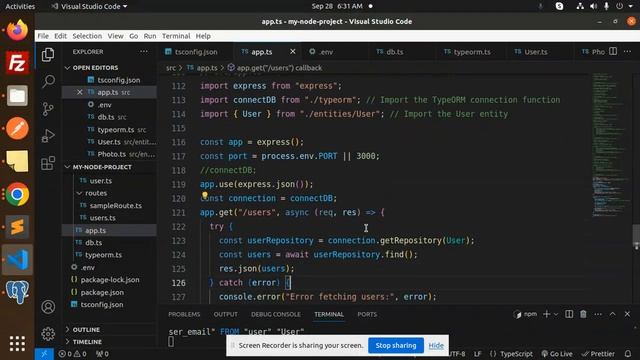
Task: Open the Debug Console panel tab
Action: click(x=276, y=314)
